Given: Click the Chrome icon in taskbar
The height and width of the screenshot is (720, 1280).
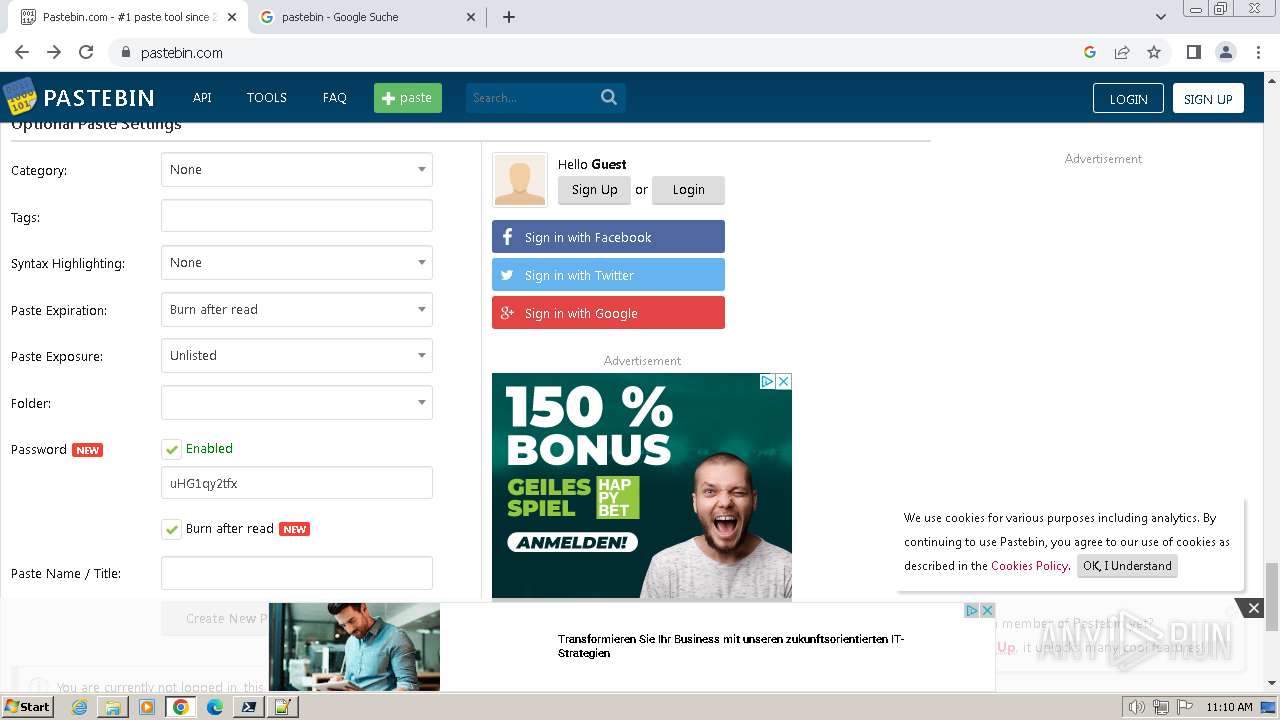Looking at the screenshot, I should click(x=181, y=707).
